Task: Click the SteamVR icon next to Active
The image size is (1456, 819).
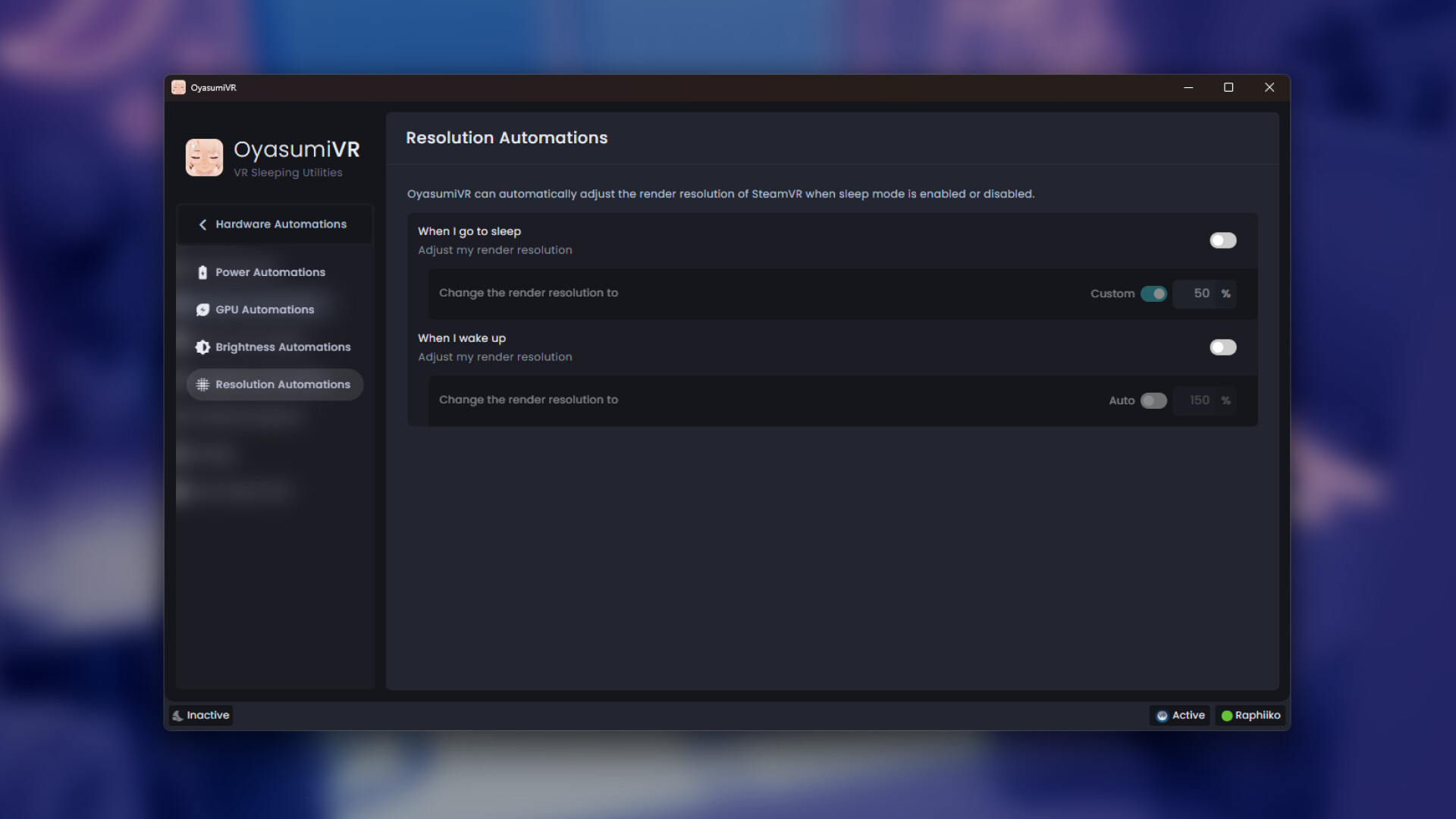Action: [1161, 715]
